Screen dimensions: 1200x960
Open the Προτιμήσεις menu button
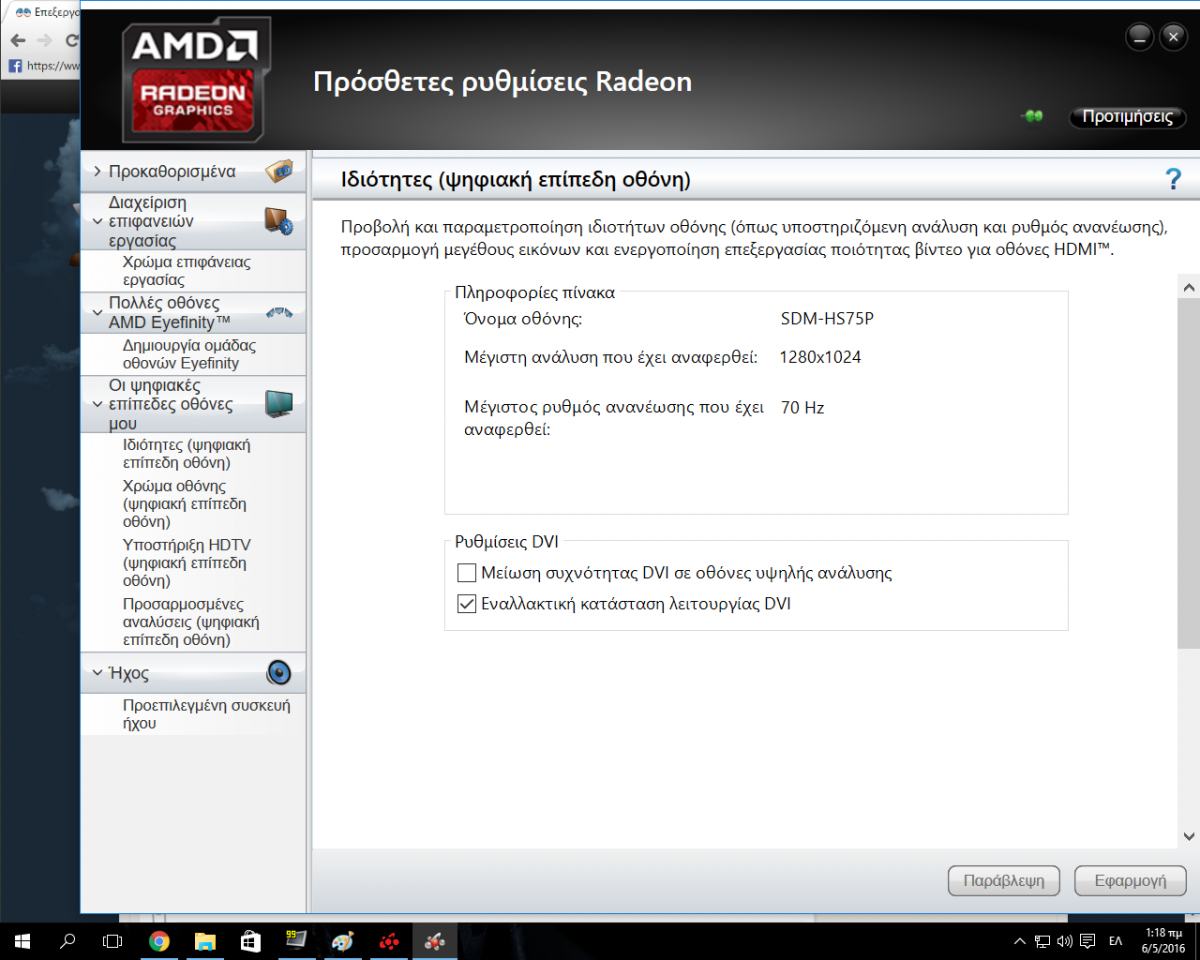tap(1128, 116)
